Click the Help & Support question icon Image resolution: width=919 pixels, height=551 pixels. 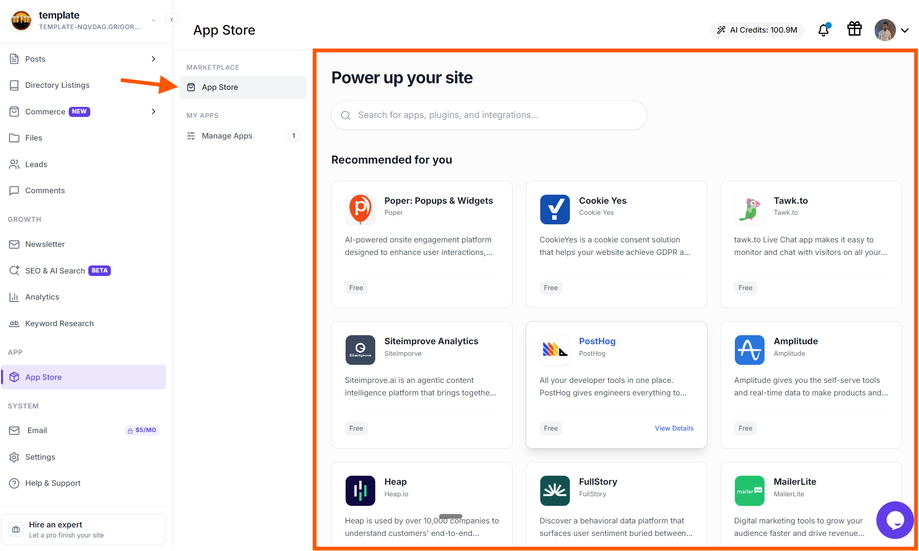click(x=14, y=484)
